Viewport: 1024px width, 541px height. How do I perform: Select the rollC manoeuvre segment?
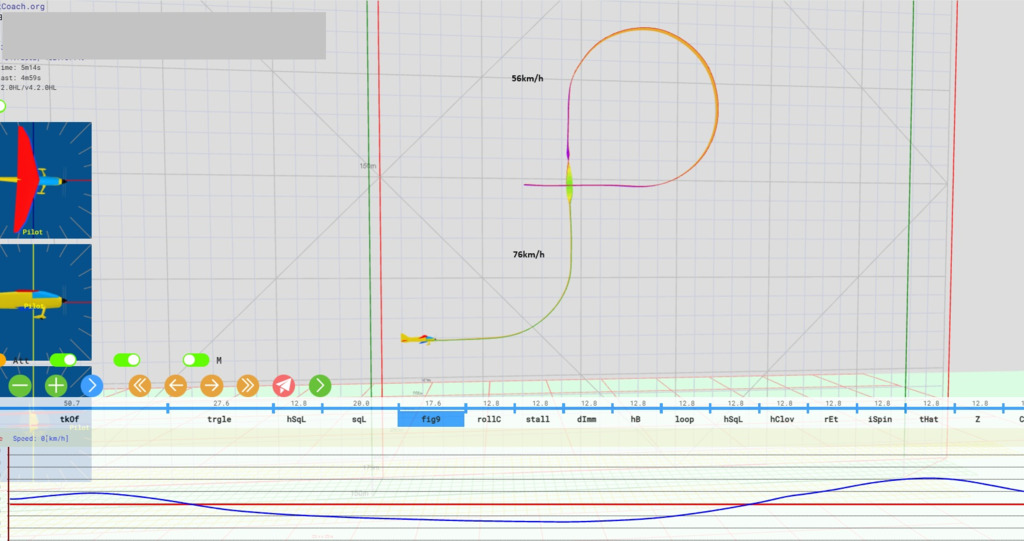tap(489, 419)
